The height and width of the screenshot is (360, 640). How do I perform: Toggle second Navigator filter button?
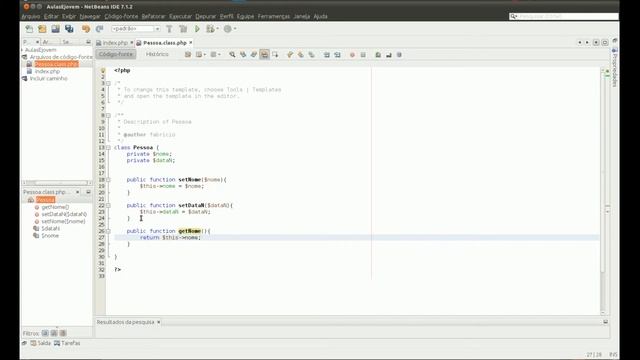pos(54,333)
